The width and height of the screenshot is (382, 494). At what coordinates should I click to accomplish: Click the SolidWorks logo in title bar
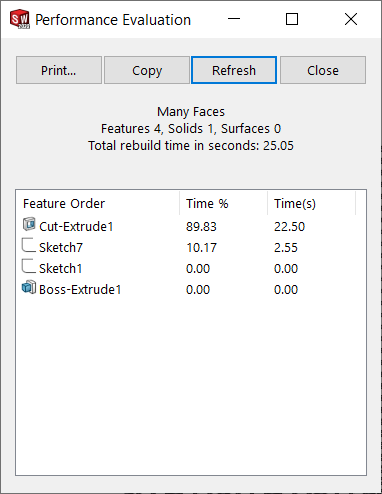click(20, 19)
